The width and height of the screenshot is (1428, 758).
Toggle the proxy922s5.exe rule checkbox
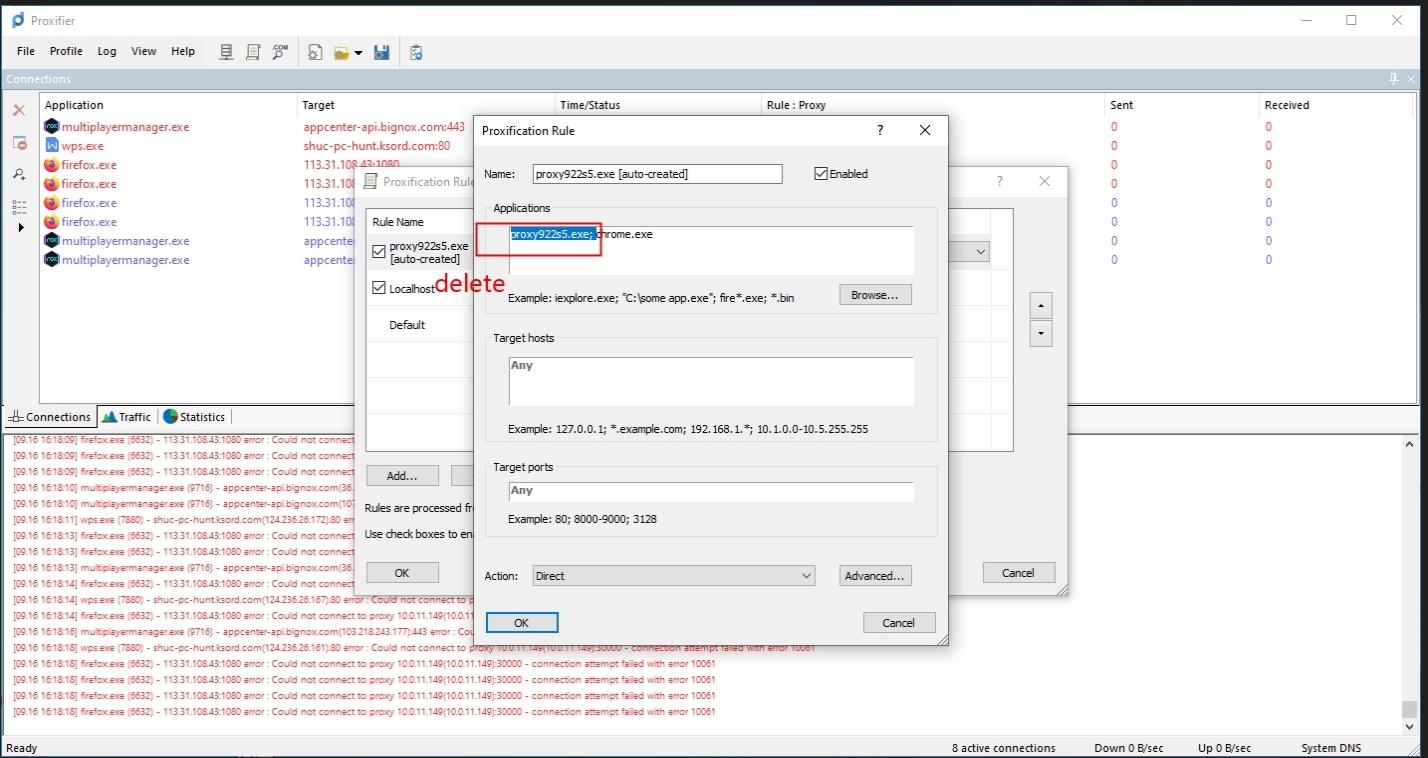[x=379, y=251]
